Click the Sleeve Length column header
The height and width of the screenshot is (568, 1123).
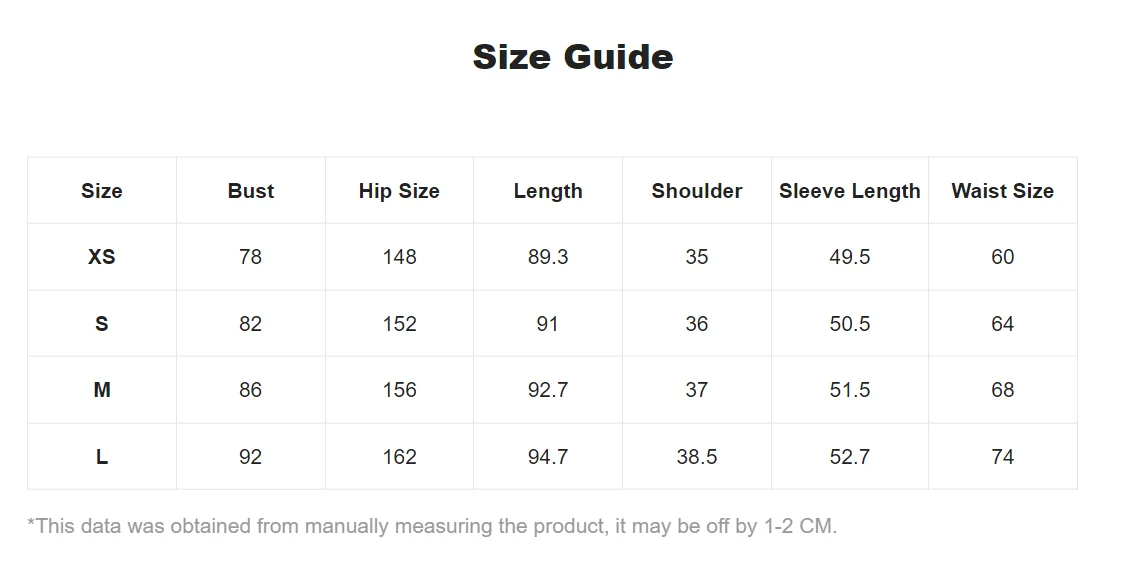point(849,191)
